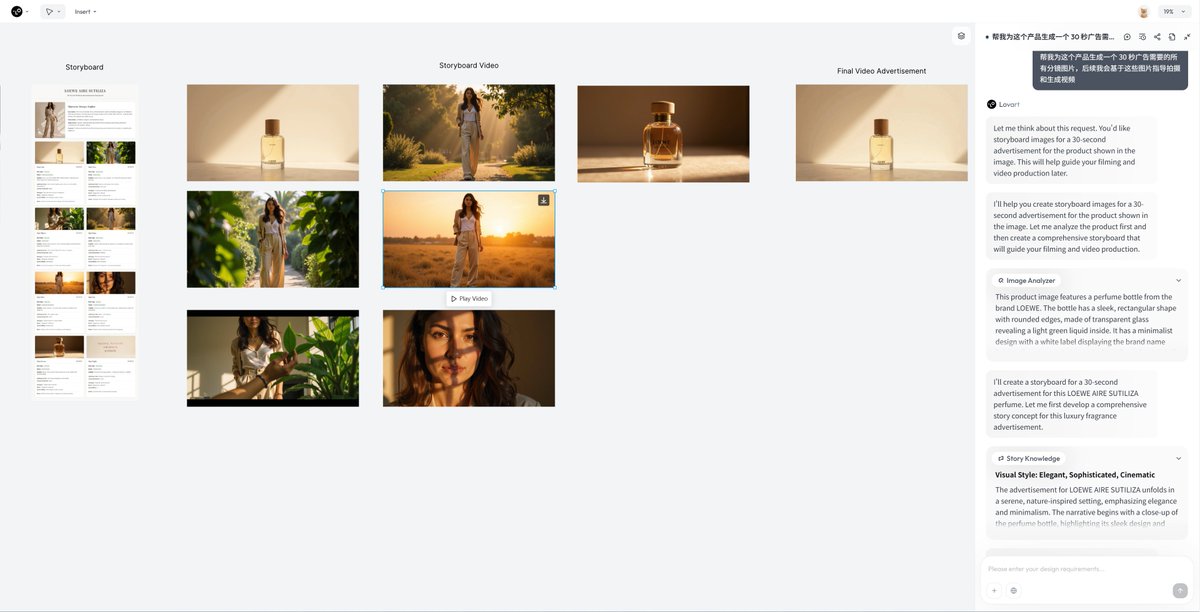Click the copy icon in chat header
The image size is (1200, 612).
(1172, 37)
